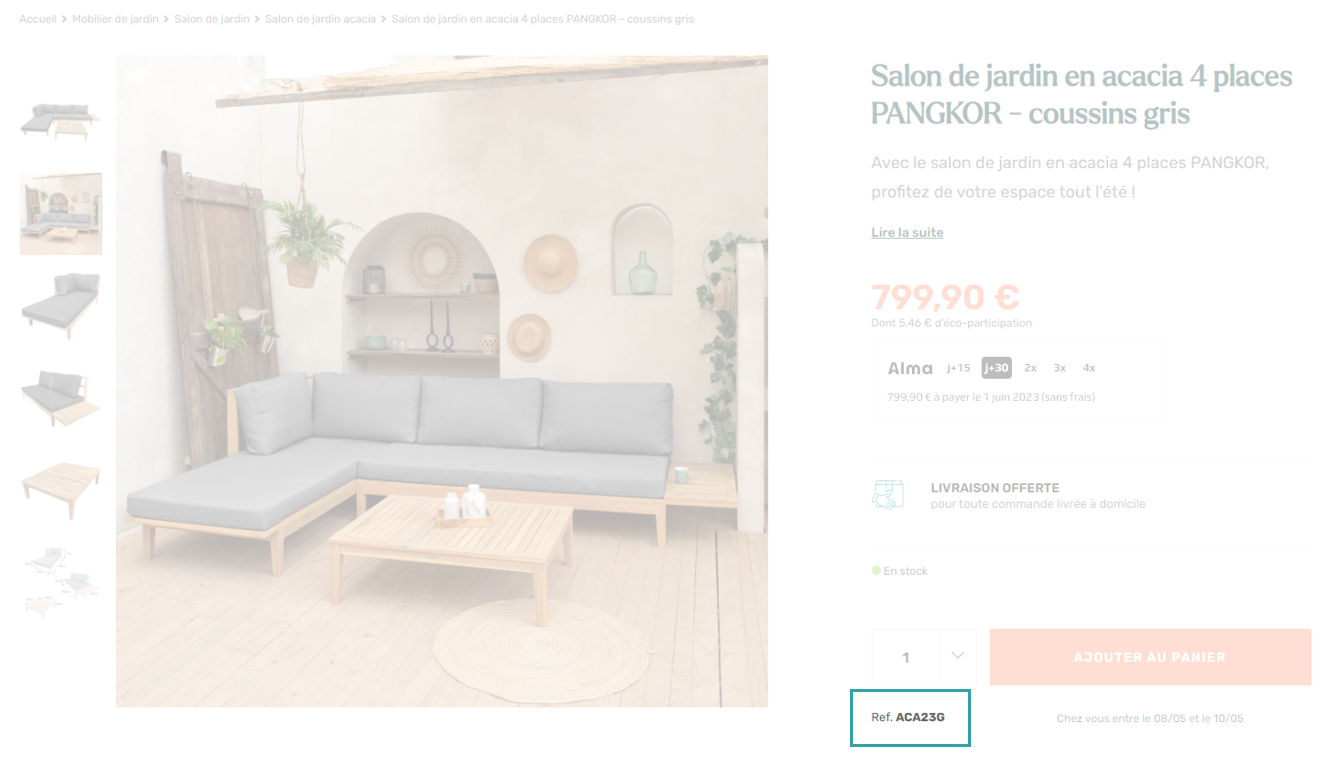Click the main product image of the sofa
1338x768 pixels.
click(x=442, y=381)
